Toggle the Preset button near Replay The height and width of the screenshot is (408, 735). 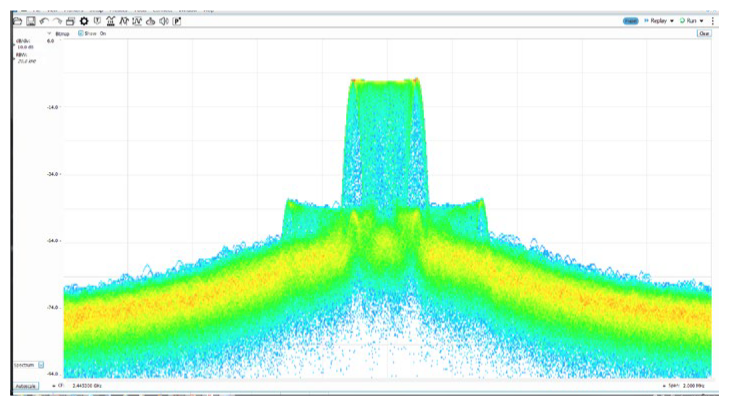point(630,20)
